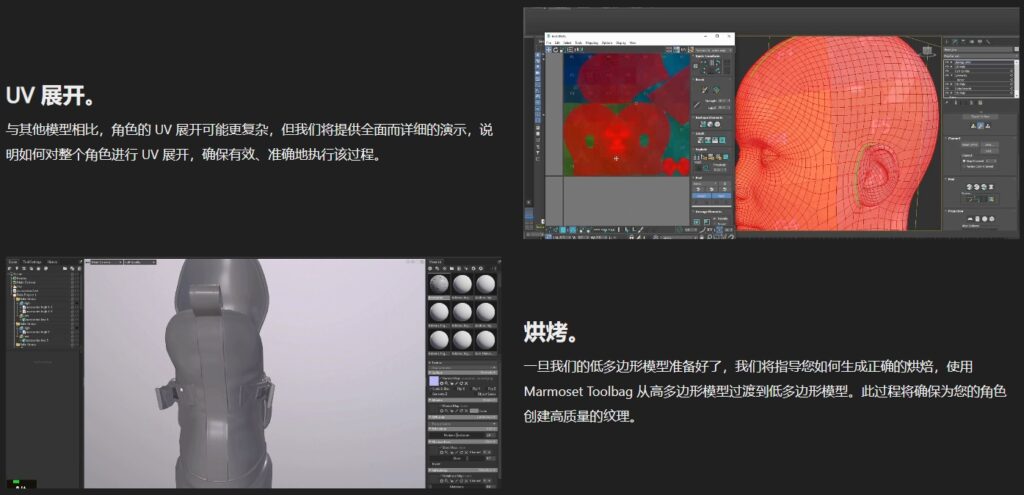Click Break icon in Explode rollout
The width and height of the screenshot is (1024, 495).
click(697, 157)
